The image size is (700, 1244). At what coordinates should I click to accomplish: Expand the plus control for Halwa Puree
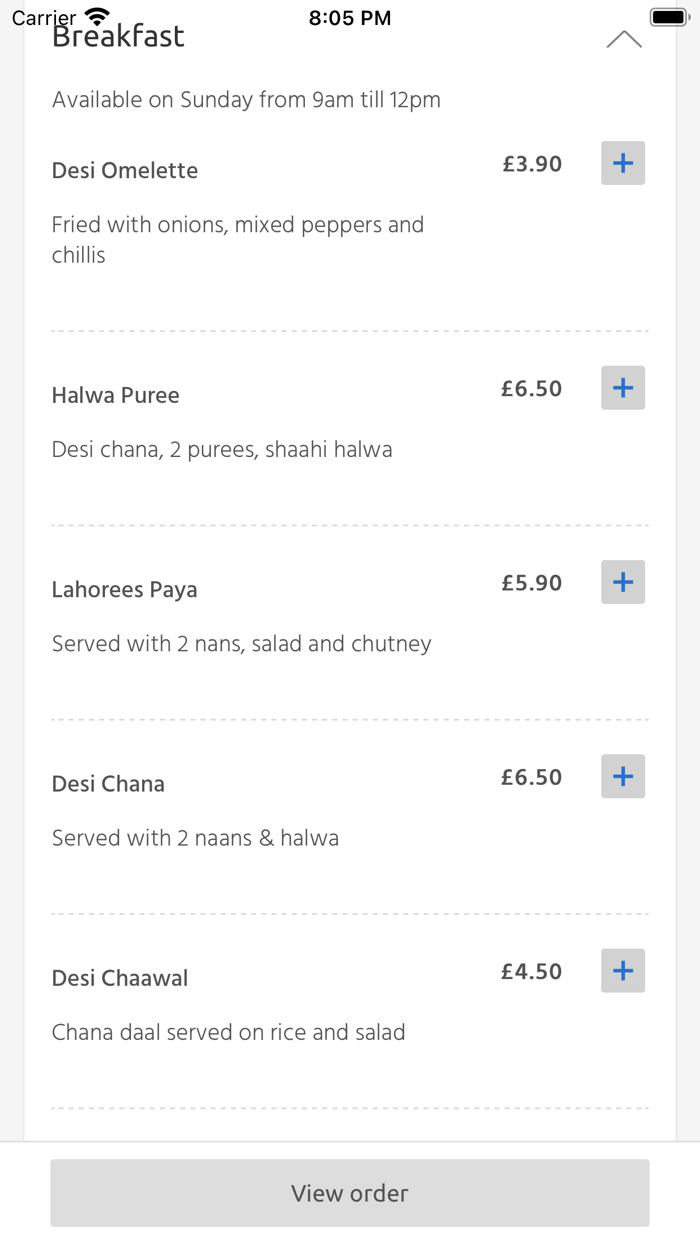tap(622, 388)
